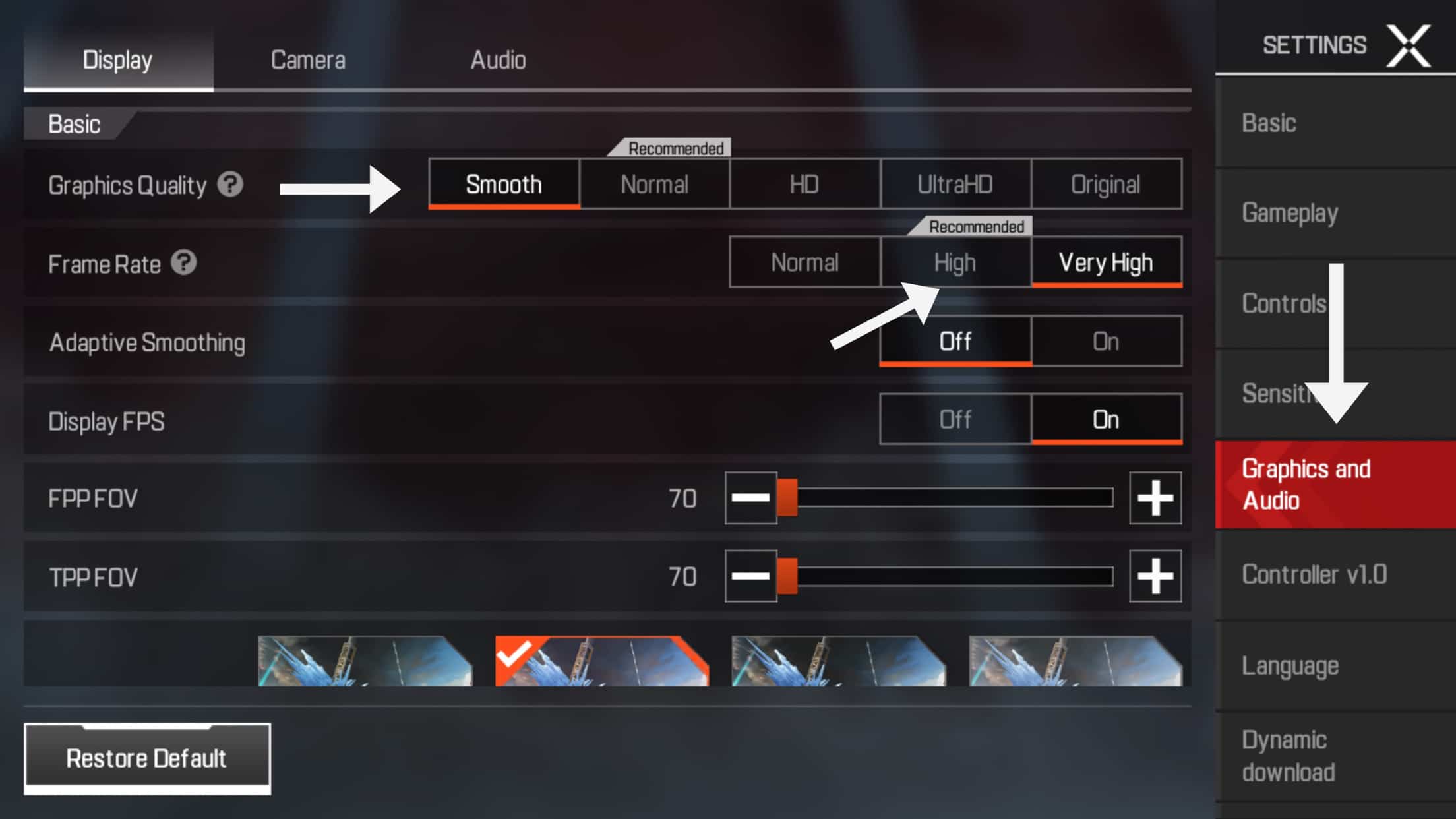Select Smooth graphics quality preset
Viewport: 1456px width, 819px height.
point(503,184)
